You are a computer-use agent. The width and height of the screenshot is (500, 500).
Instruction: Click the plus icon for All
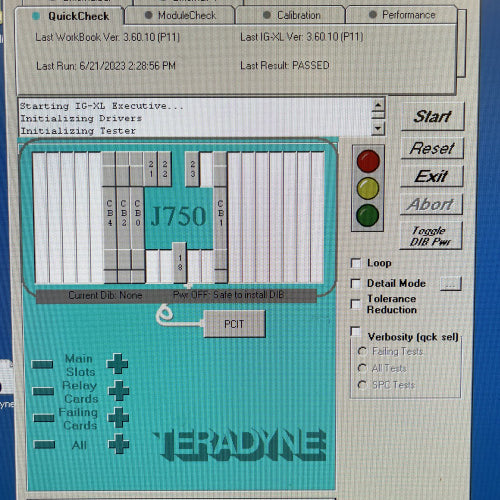(x=119, y=444)
